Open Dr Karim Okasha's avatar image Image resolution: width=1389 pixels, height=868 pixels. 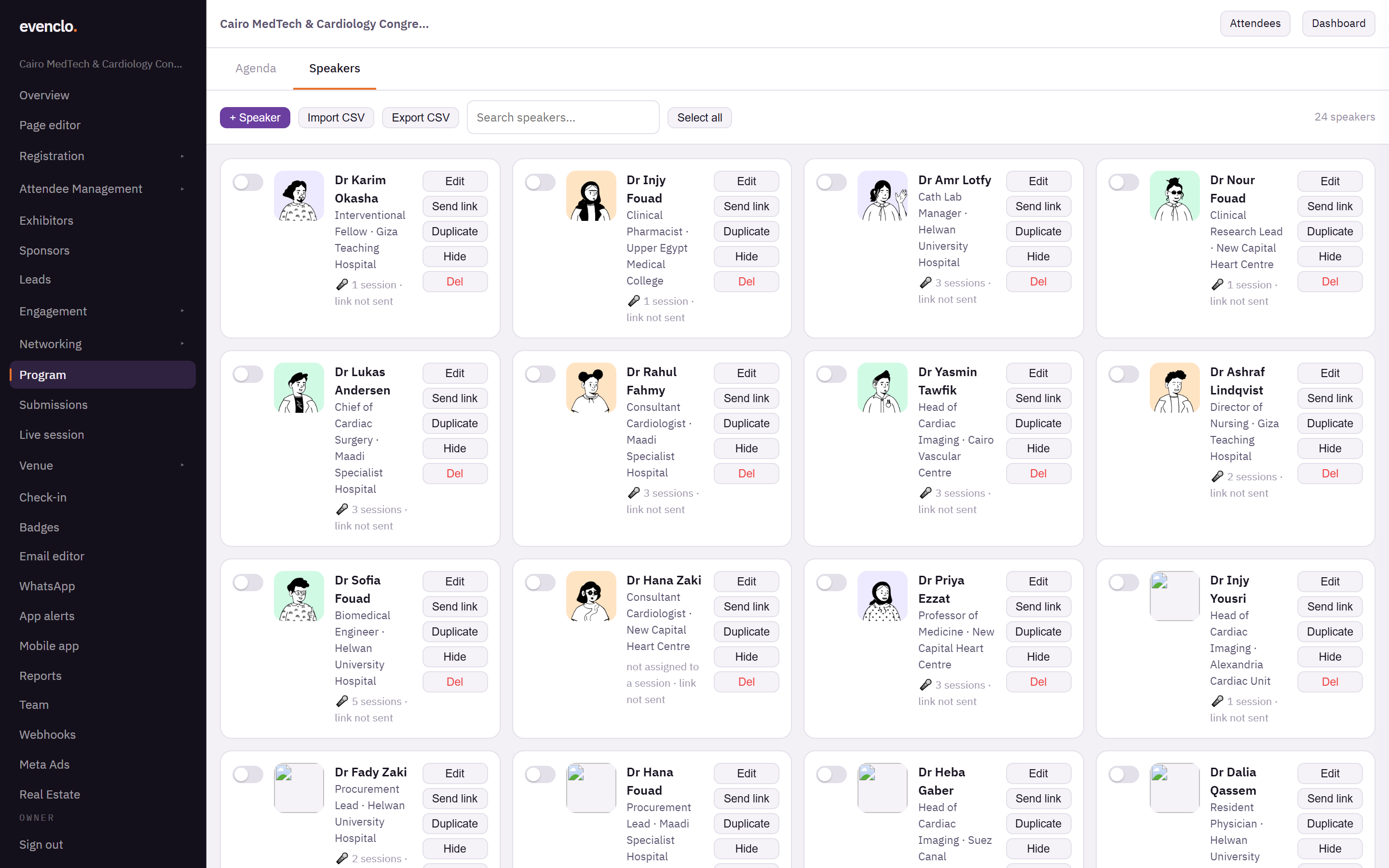click(299, 196)
